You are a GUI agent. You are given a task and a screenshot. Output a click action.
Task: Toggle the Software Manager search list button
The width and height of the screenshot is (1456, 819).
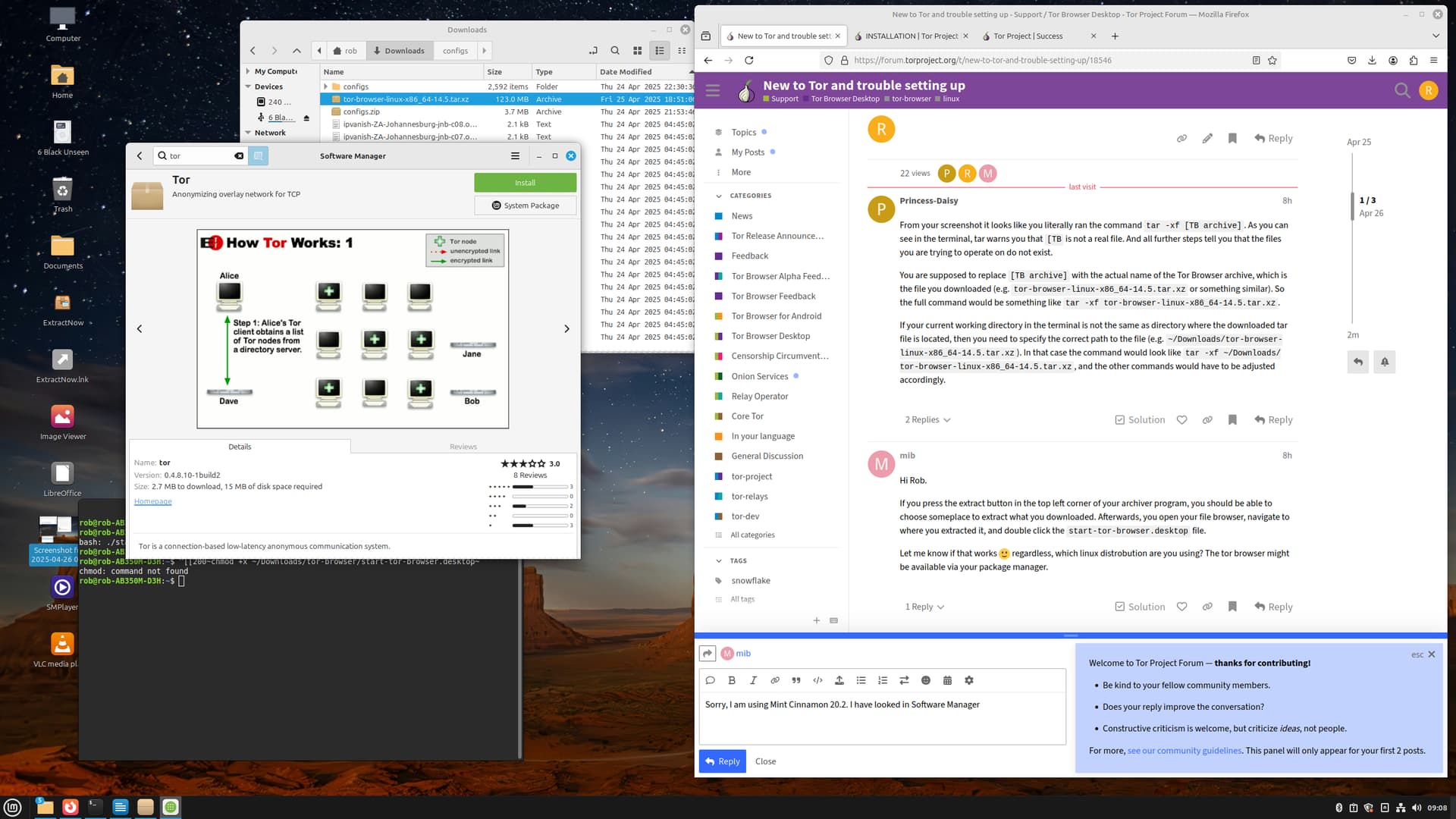pos(258,155)
